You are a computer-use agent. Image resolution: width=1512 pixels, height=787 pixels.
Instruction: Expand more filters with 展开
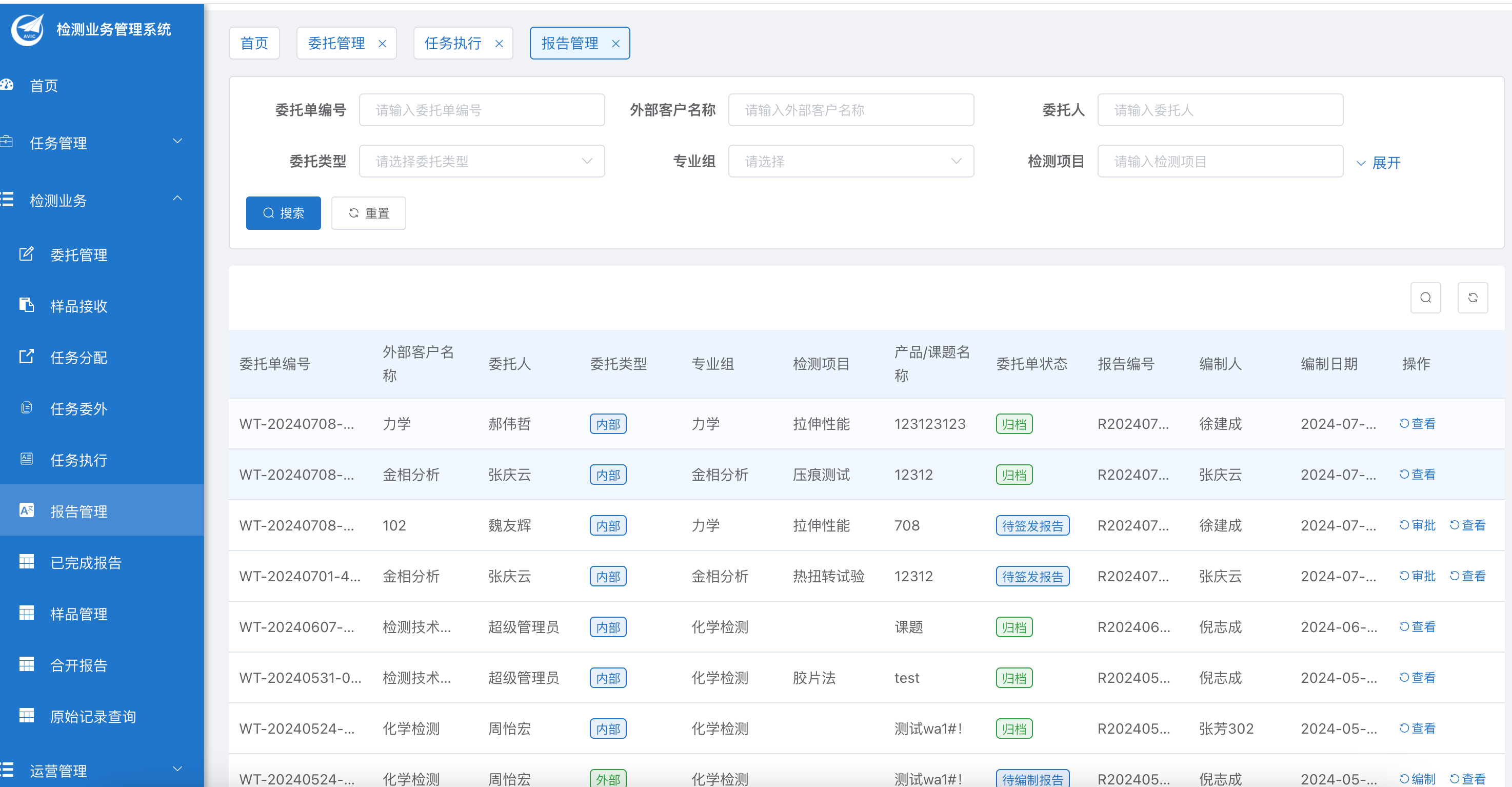(x=1378, y=163)
